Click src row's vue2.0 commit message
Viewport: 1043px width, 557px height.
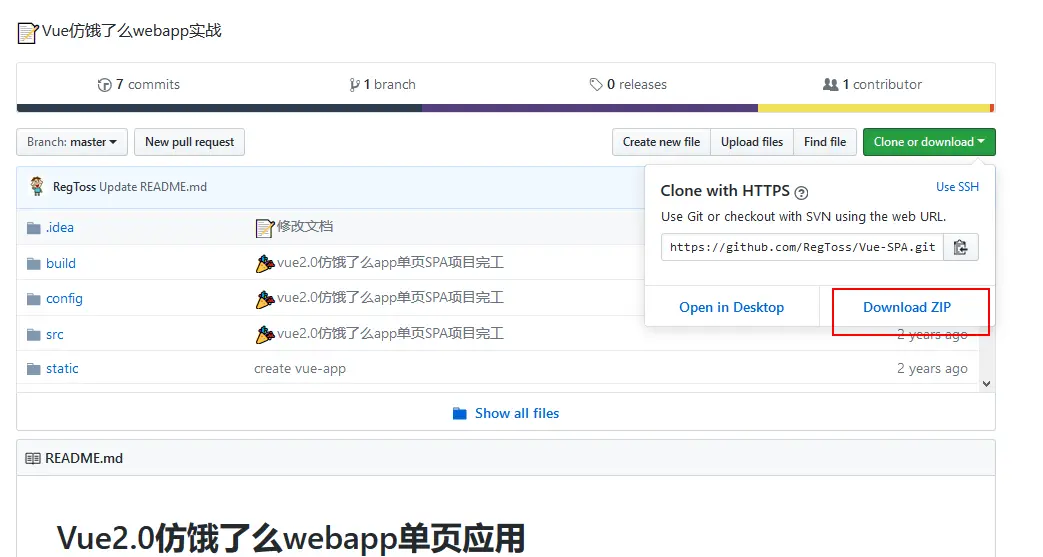click(x=390, y=333)
